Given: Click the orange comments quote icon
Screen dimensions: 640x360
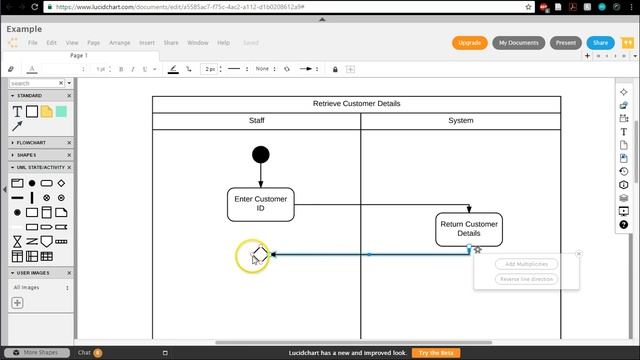Looking at the screenshot, I should coord(628,42).
